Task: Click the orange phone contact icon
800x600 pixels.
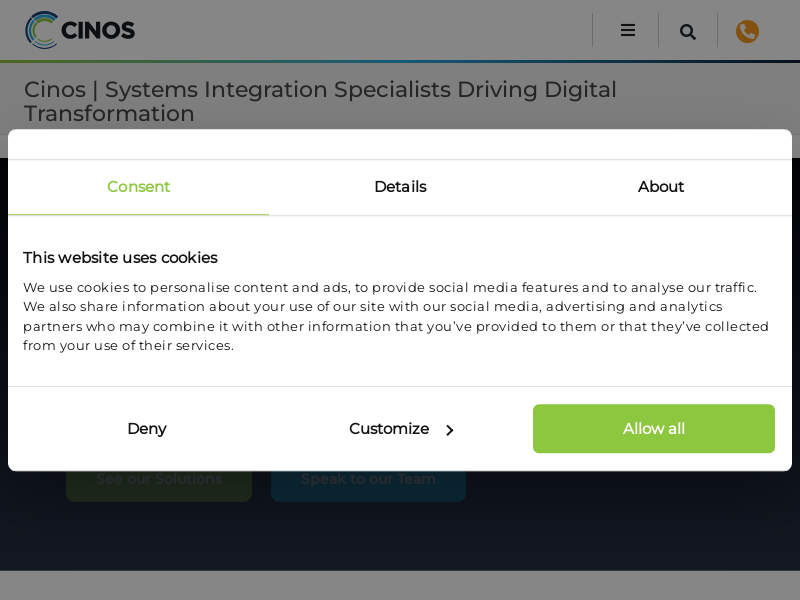Action: click(747, 31)
